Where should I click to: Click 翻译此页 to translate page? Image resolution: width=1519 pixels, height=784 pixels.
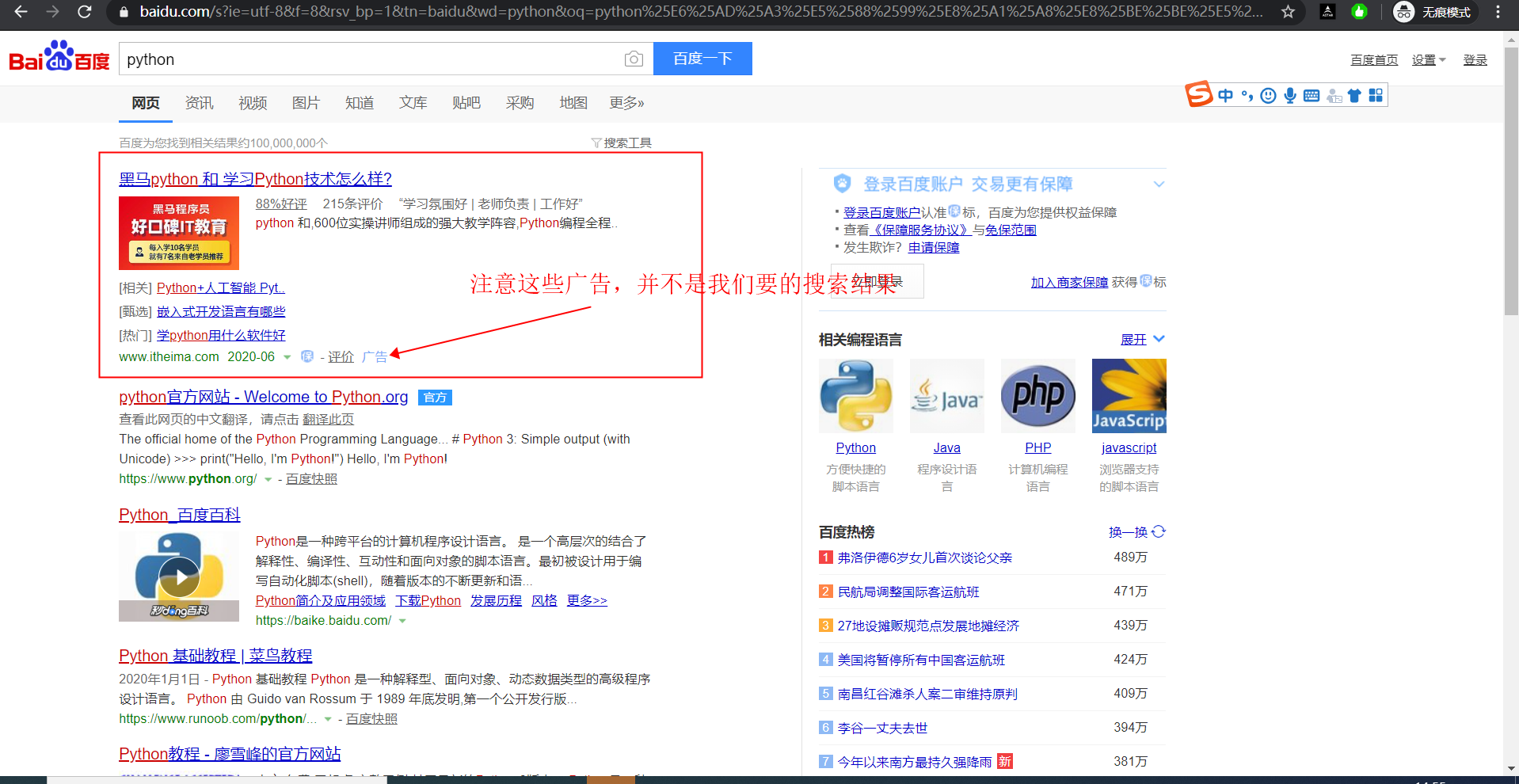click(328, 419)
